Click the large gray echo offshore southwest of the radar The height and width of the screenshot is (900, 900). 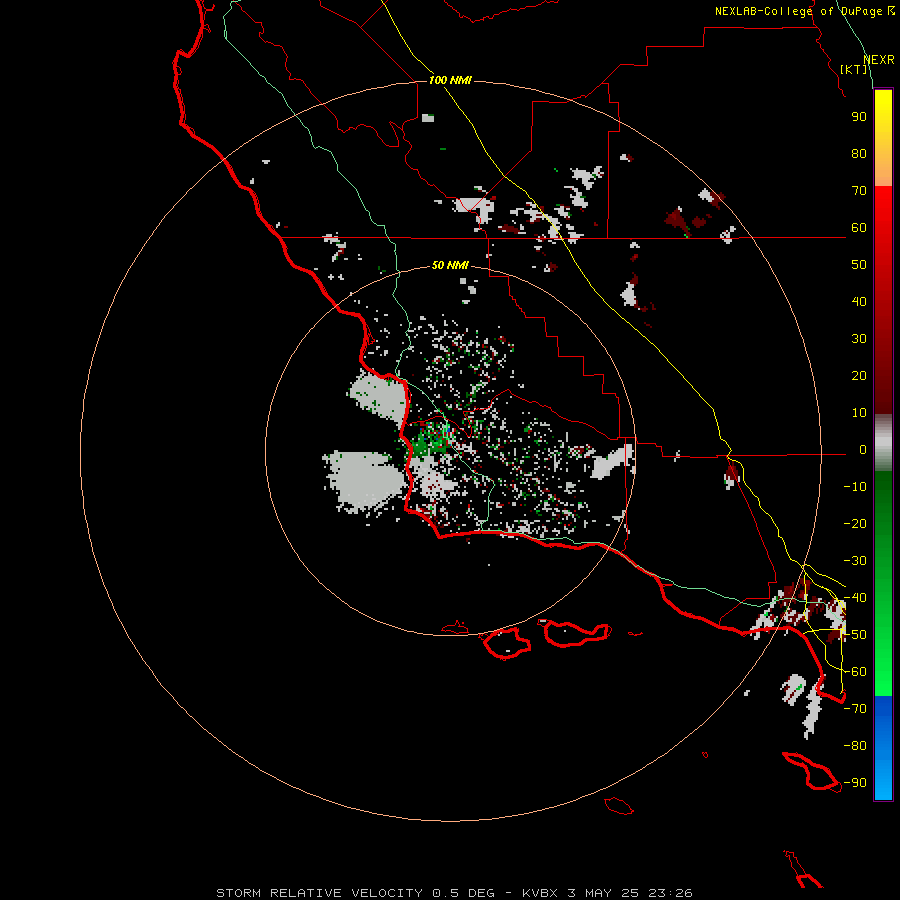click(366, 480)
